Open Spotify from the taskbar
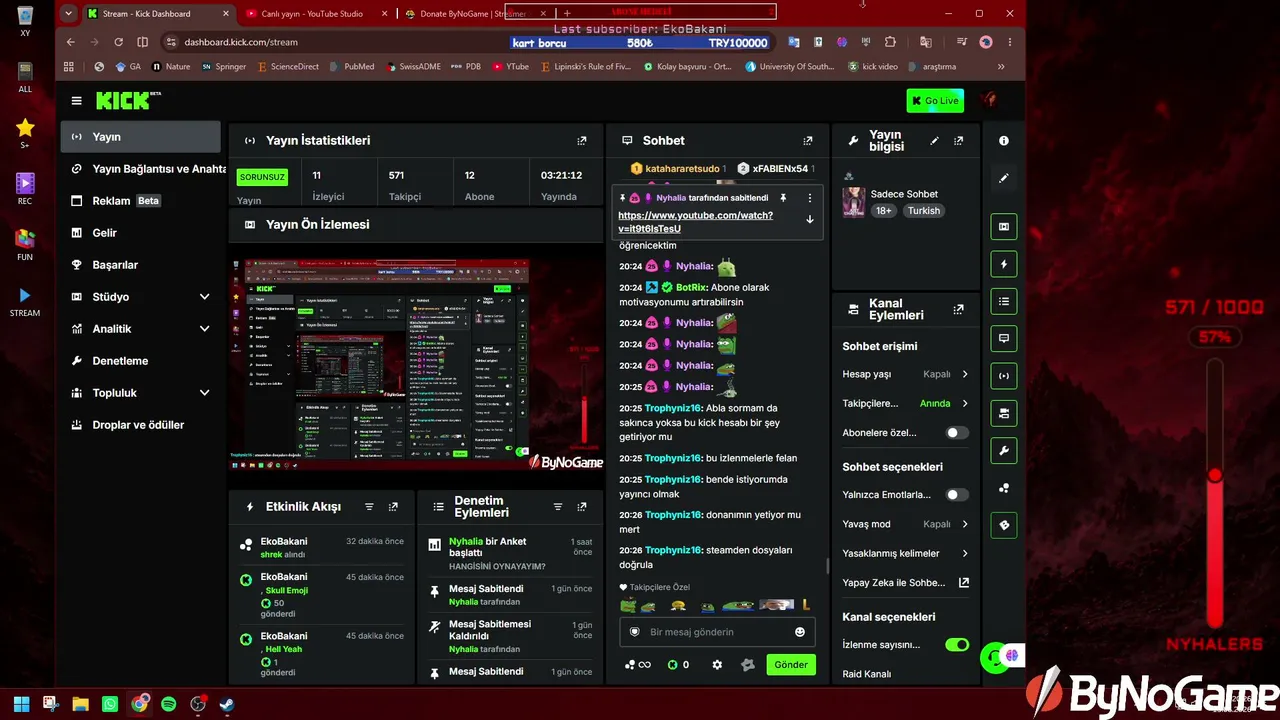 (169, 704)
